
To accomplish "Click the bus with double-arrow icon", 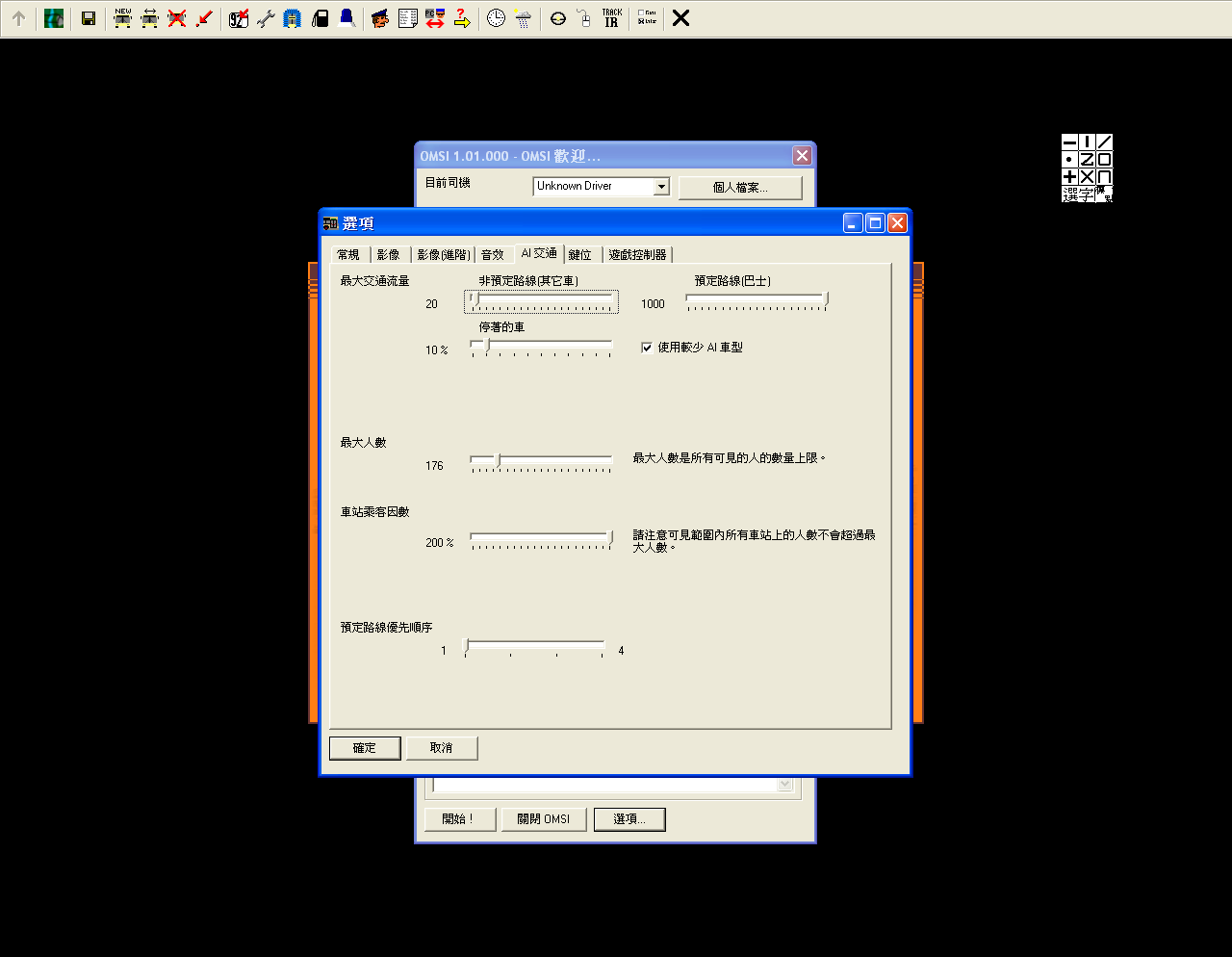I will point(149,18).
